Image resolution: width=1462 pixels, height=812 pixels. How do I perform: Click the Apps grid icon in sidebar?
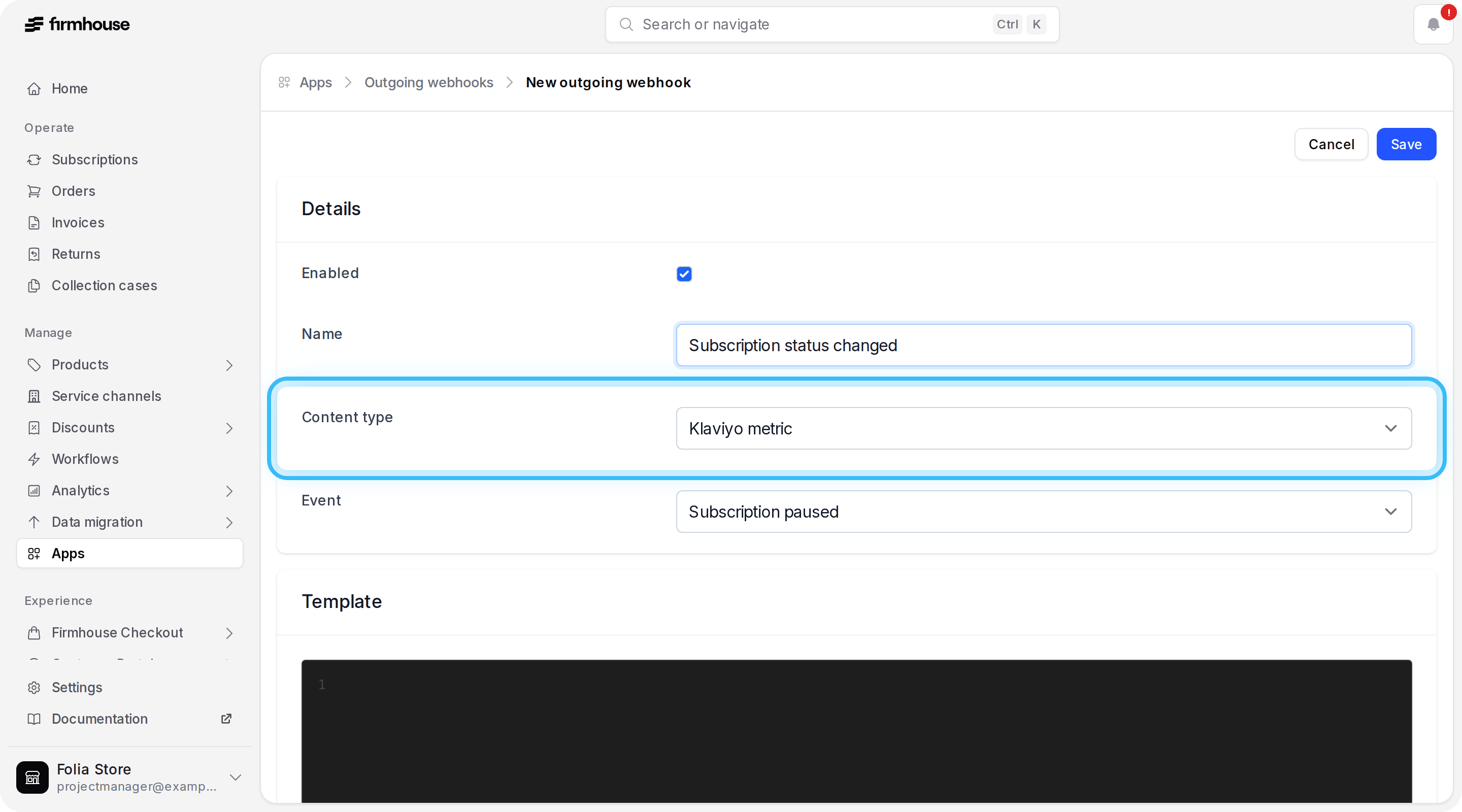click(34, 553)
